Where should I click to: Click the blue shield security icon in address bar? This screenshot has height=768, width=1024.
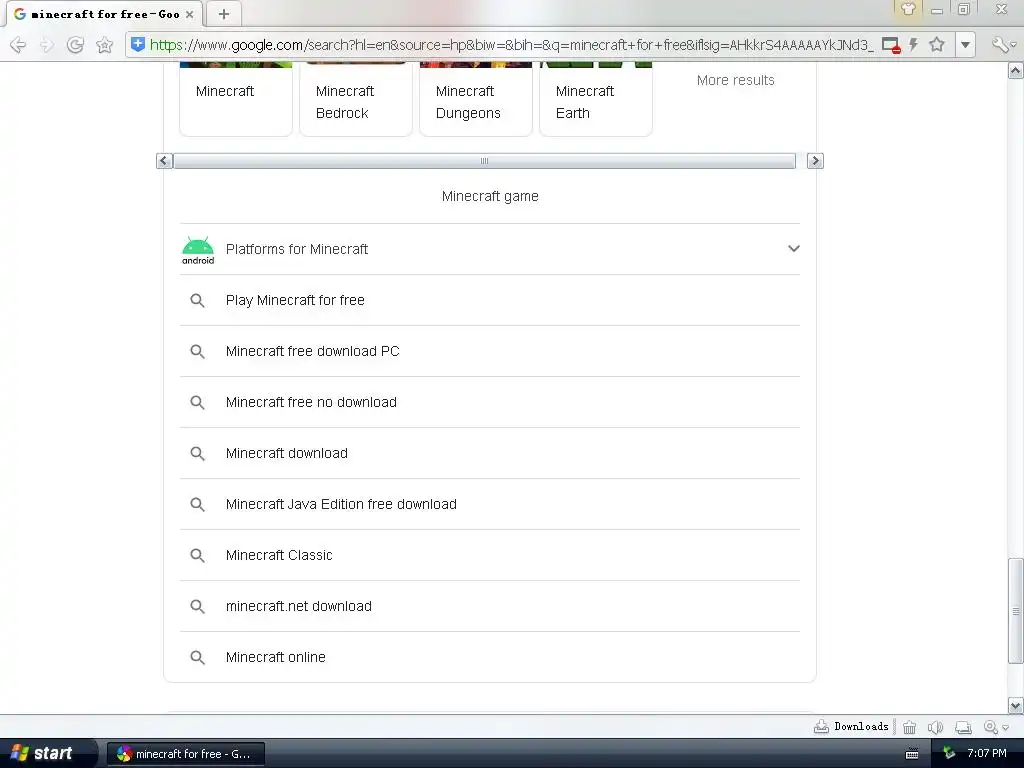138,44
